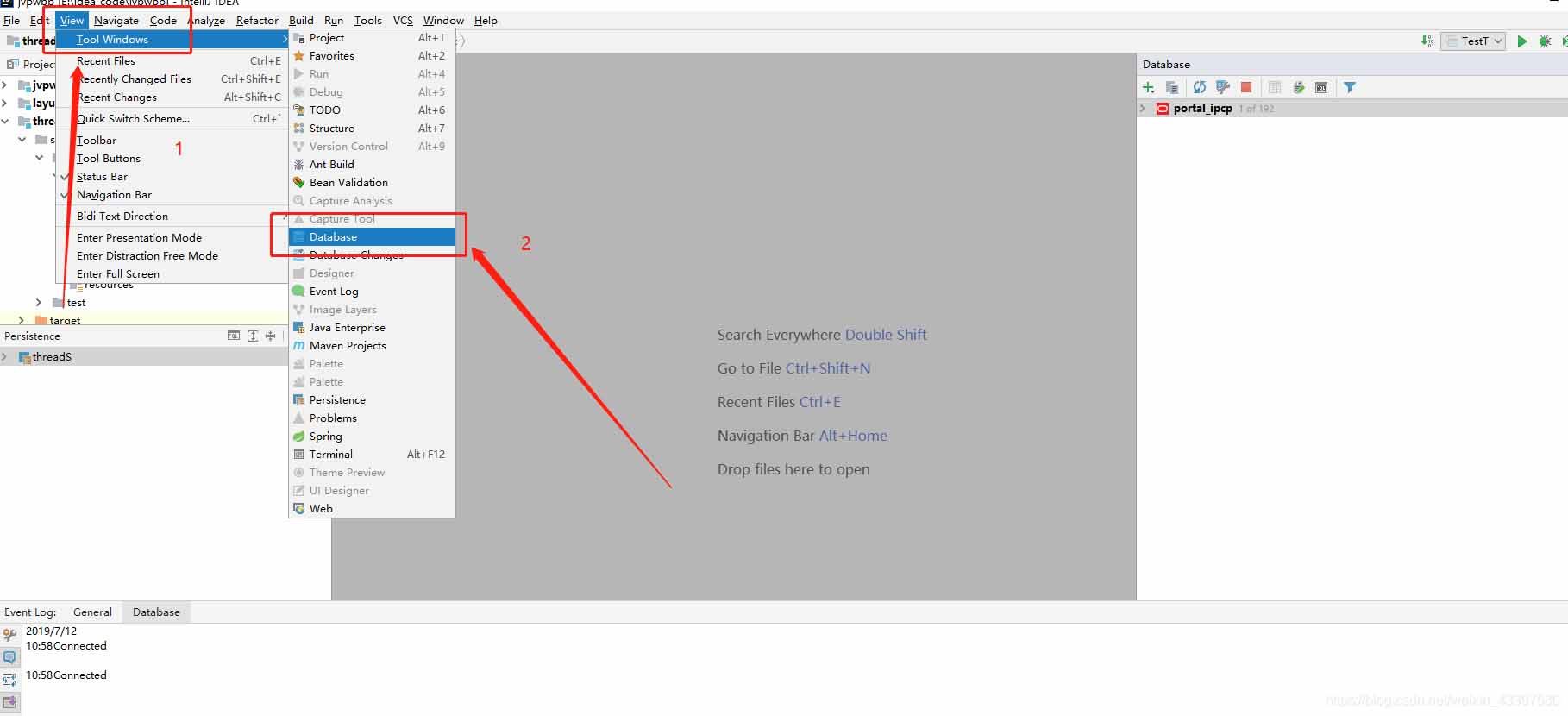Open the VCS menu
The image size is (1568, 716).
click(x=403, y=20)
